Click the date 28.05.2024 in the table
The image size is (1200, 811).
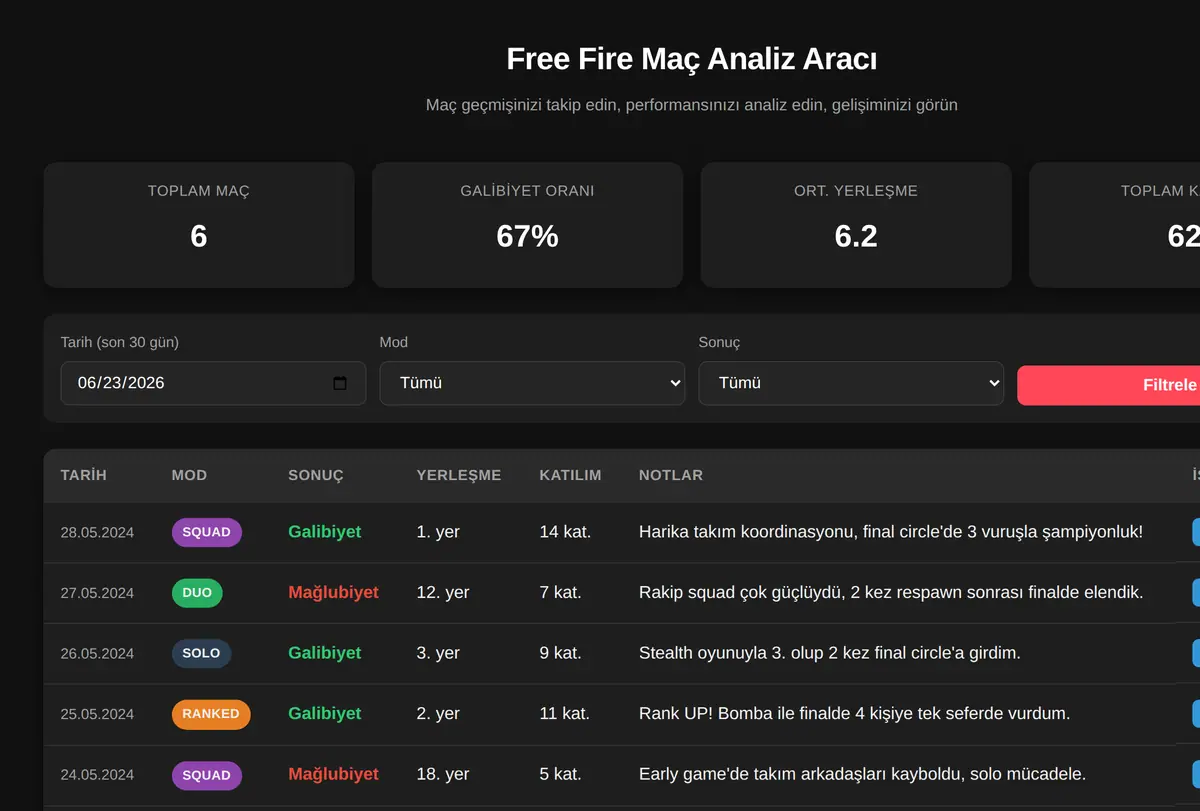pyautogui.click(x=97, y=532)
